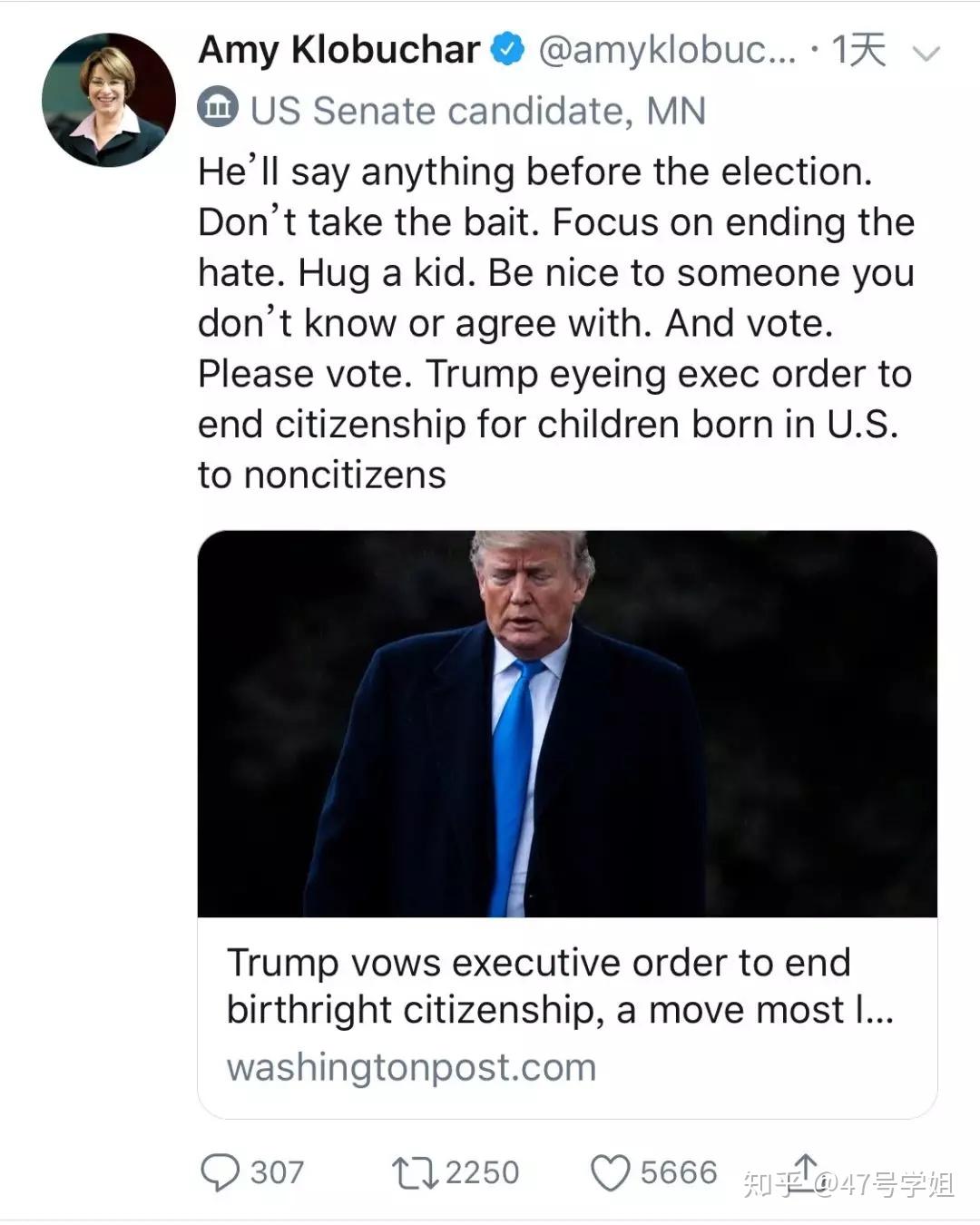Visit the washingtonpost.com source link
This screenshot has width=980, height=1225.
coord(411,1067)
